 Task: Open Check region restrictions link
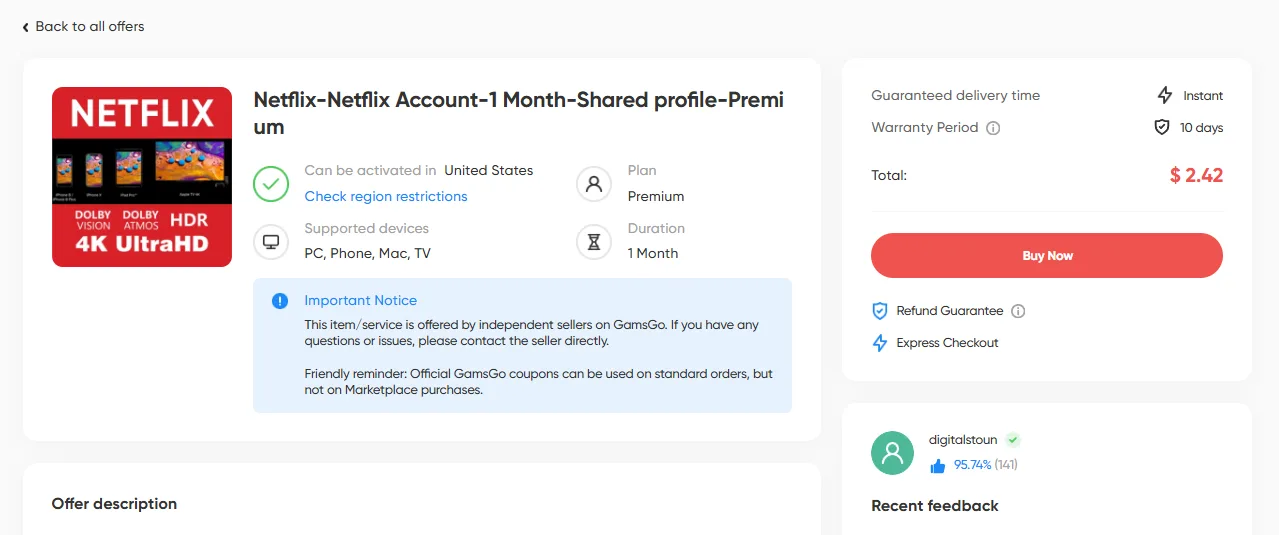coord(386,196)
